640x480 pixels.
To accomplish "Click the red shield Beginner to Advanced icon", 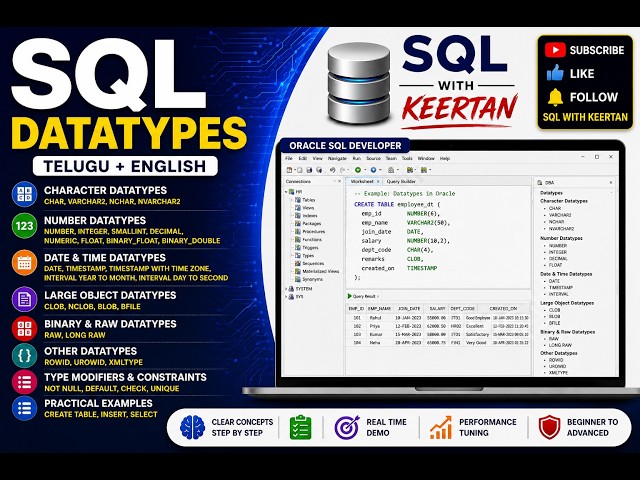I will tap(549, 427).
